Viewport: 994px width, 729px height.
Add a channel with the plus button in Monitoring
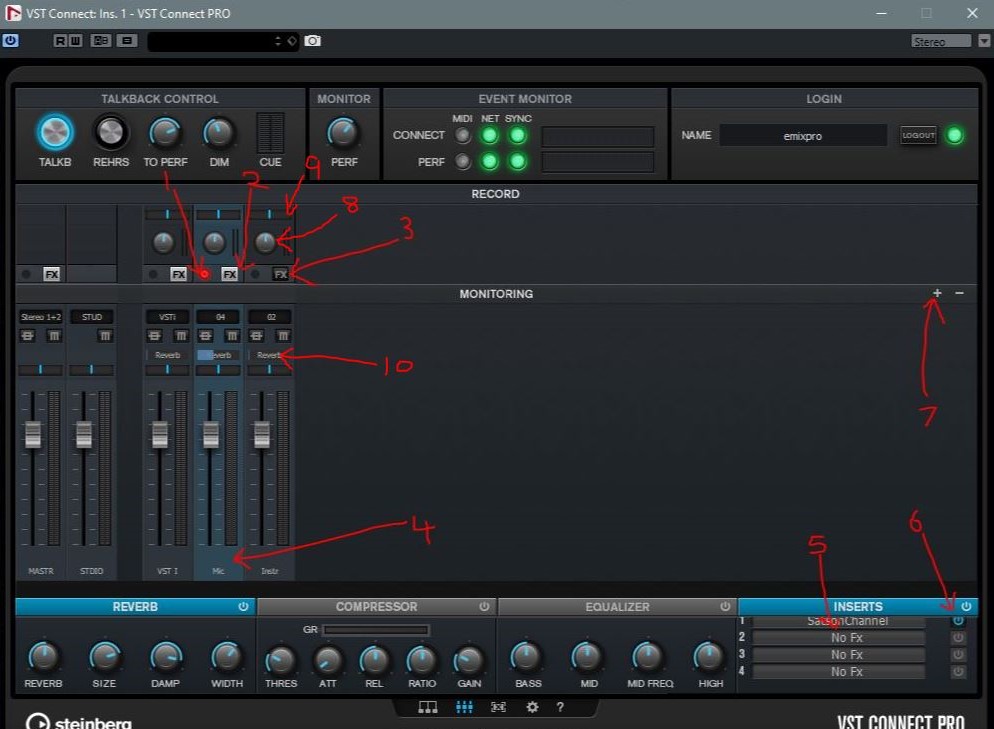[937, 293]
